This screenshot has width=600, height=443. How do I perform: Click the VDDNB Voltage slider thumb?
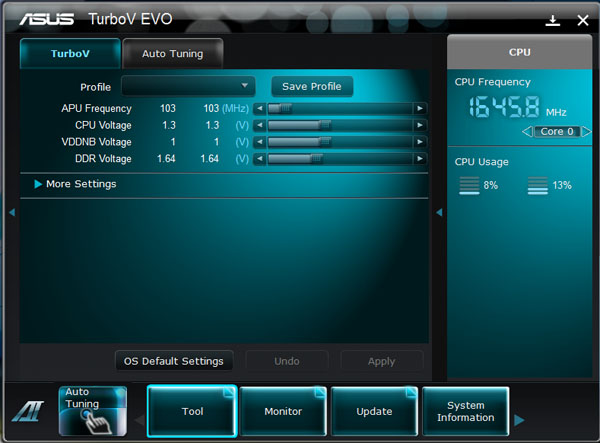[x=325, y=142]
